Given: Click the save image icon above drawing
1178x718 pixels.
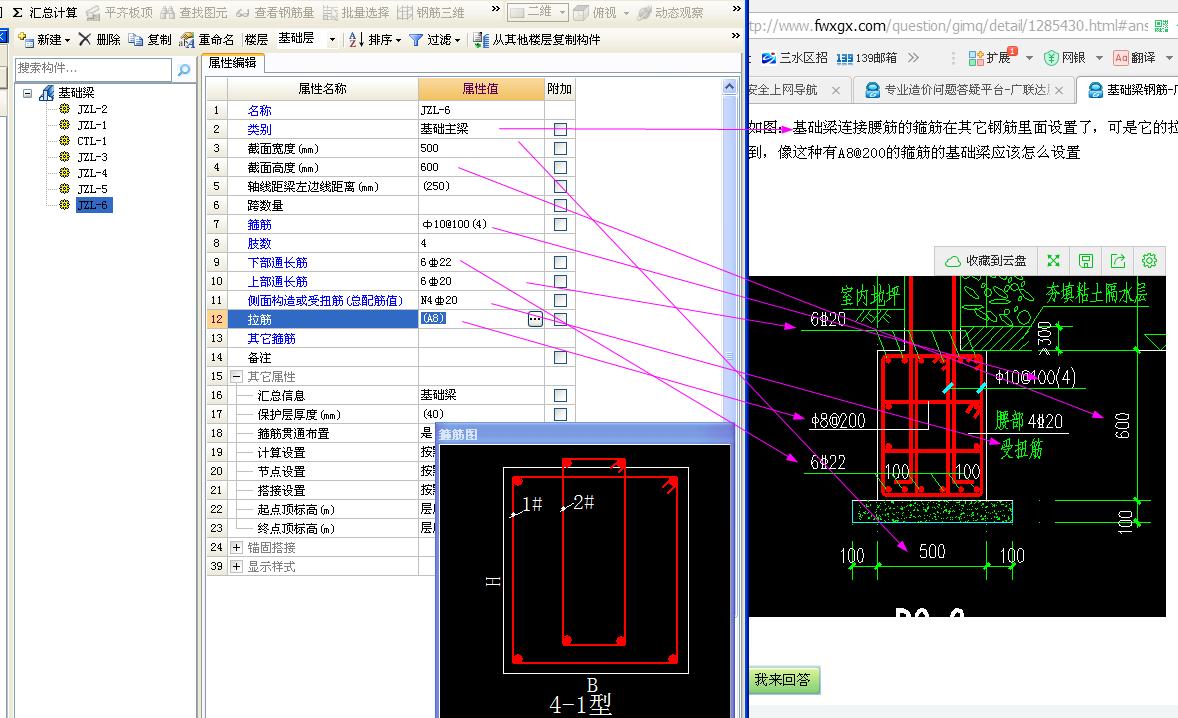Looking at the screenshot, I should tap(1086, 261).
